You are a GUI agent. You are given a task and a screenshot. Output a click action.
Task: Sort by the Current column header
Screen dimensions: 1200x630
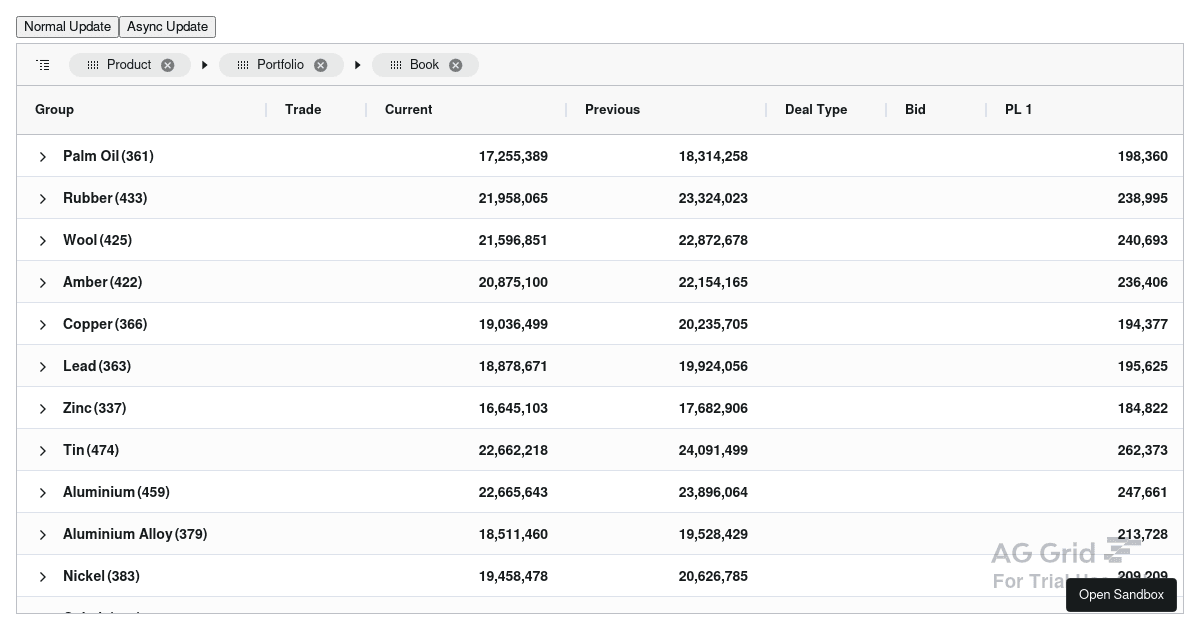408,110
